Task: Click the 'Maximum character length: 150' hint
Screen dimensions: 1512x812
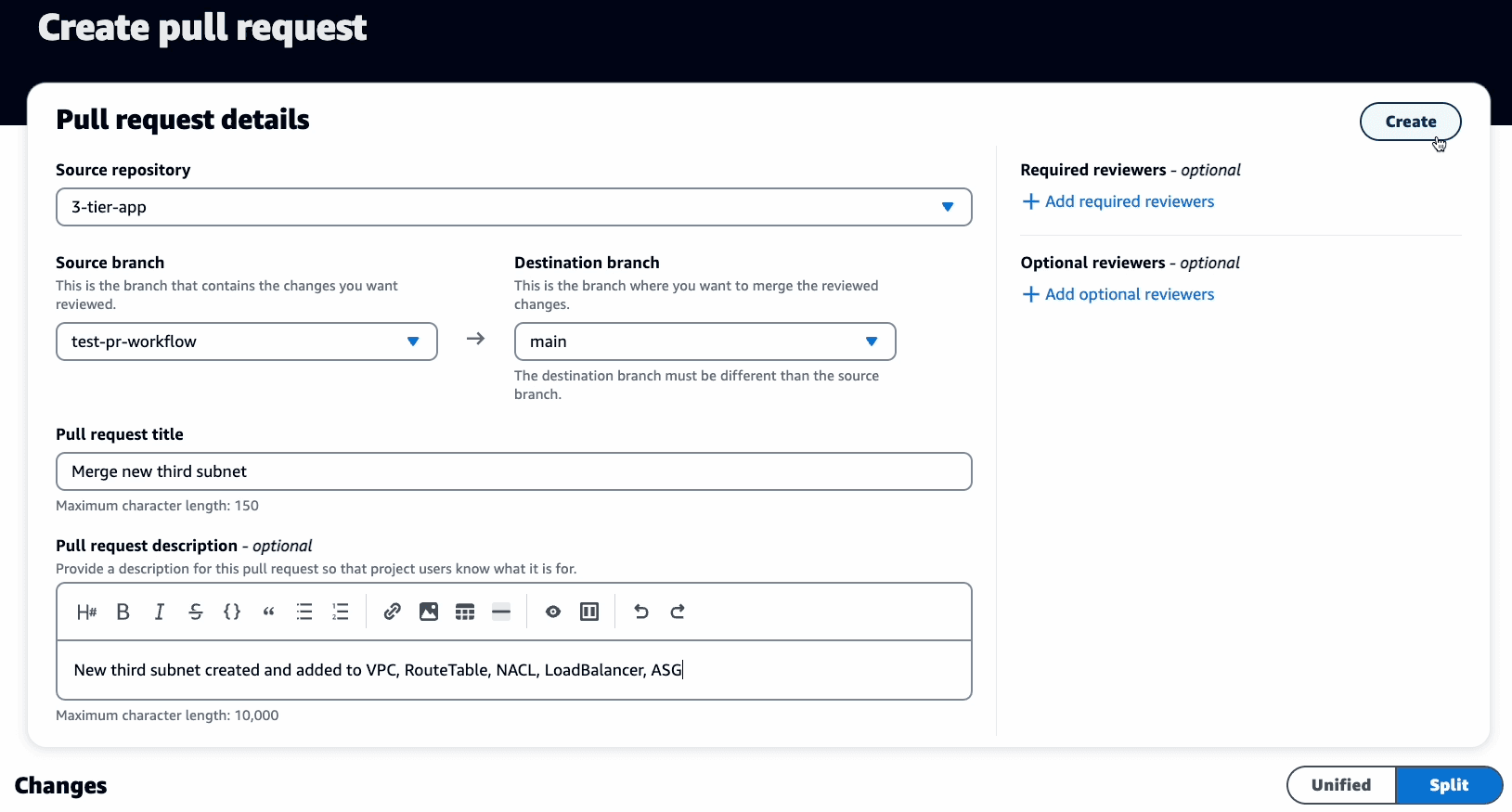Action: pos(157,506)
